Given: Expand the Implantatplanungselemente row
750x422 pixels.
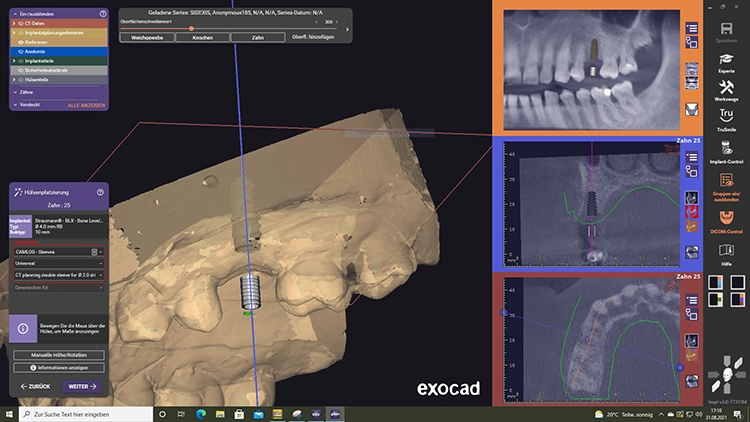Looking at the screenshot, I should point(14,33).
